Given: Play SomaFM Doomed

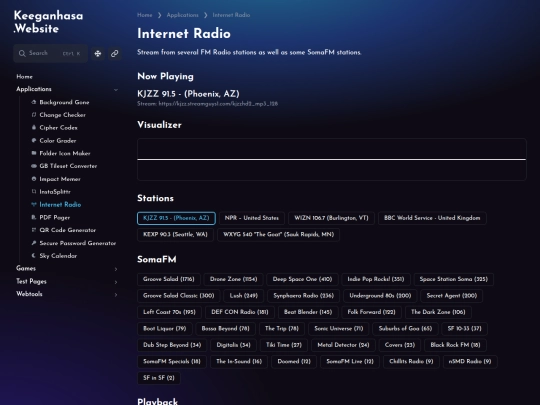Looking at the screenshot, I should click(294, 362).
